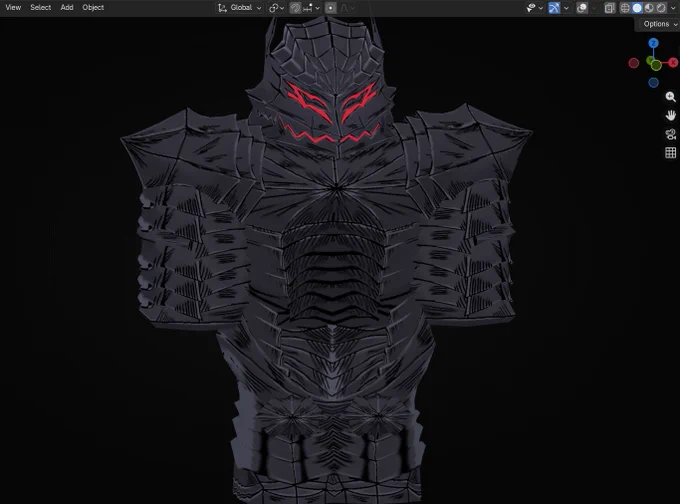Switch to solid viewport shading
The image size is (680, 504).
[x=637, y=8]
